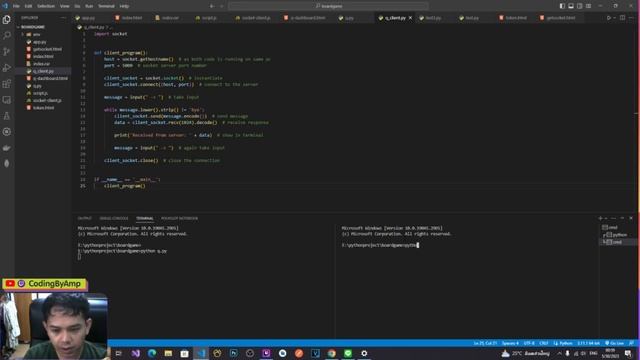
Task: Change file encoding via UTF-8 status
Action: point(529,343)
